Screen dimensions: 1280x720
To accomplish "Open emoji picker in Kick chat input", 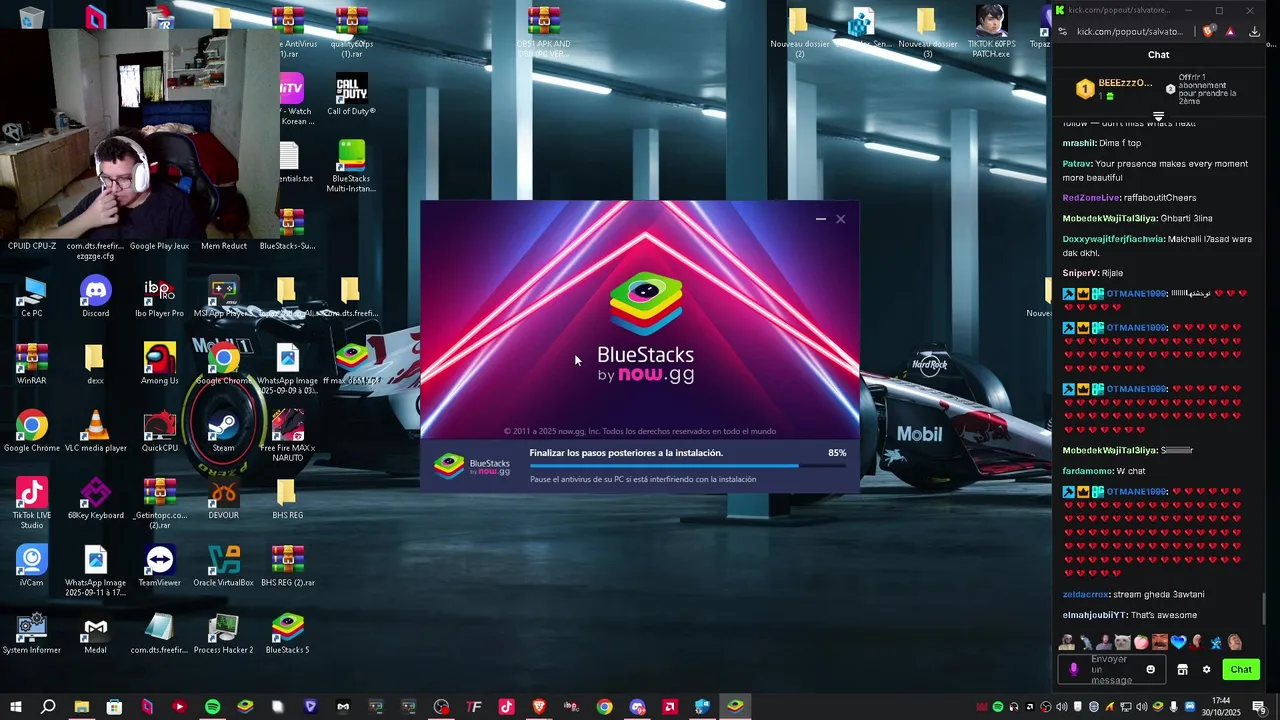I will (1150, 670).
